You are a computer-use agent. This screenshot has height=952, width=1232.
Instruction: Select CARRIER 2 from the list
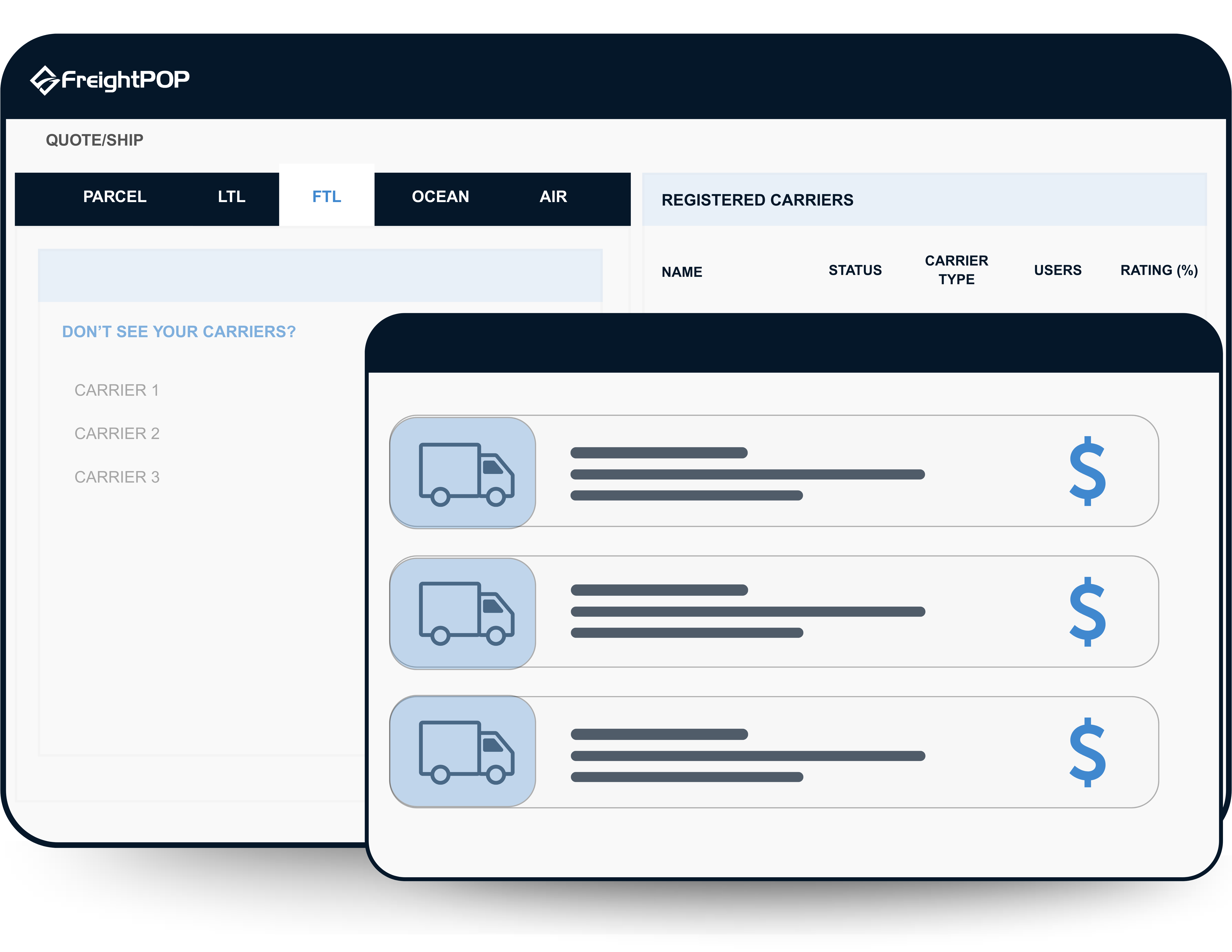(x=117, y=434)
